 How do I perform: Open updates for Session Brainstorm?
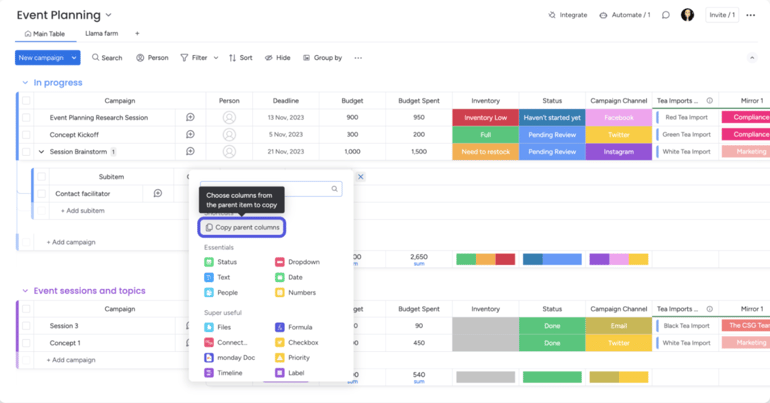pyautogui.click(x=190, y=152)
